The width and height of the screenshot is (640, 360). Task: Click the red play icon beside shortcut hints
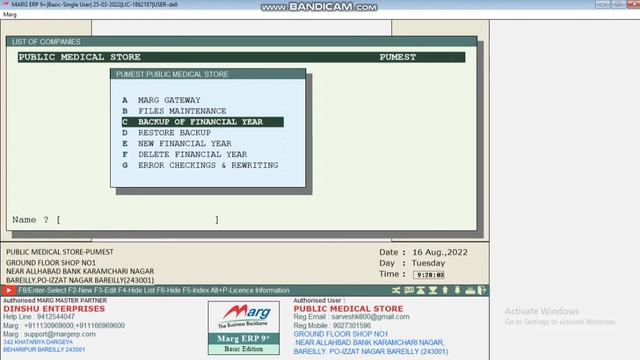pyautogui.click(x=9, y=290)
